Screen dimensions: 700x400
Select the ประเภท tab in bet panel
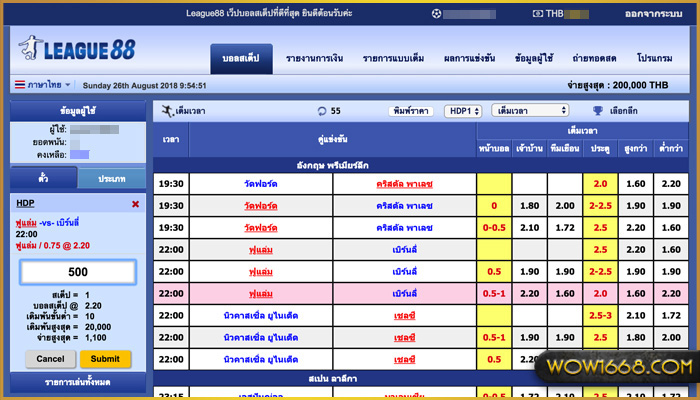click(111, 178)
